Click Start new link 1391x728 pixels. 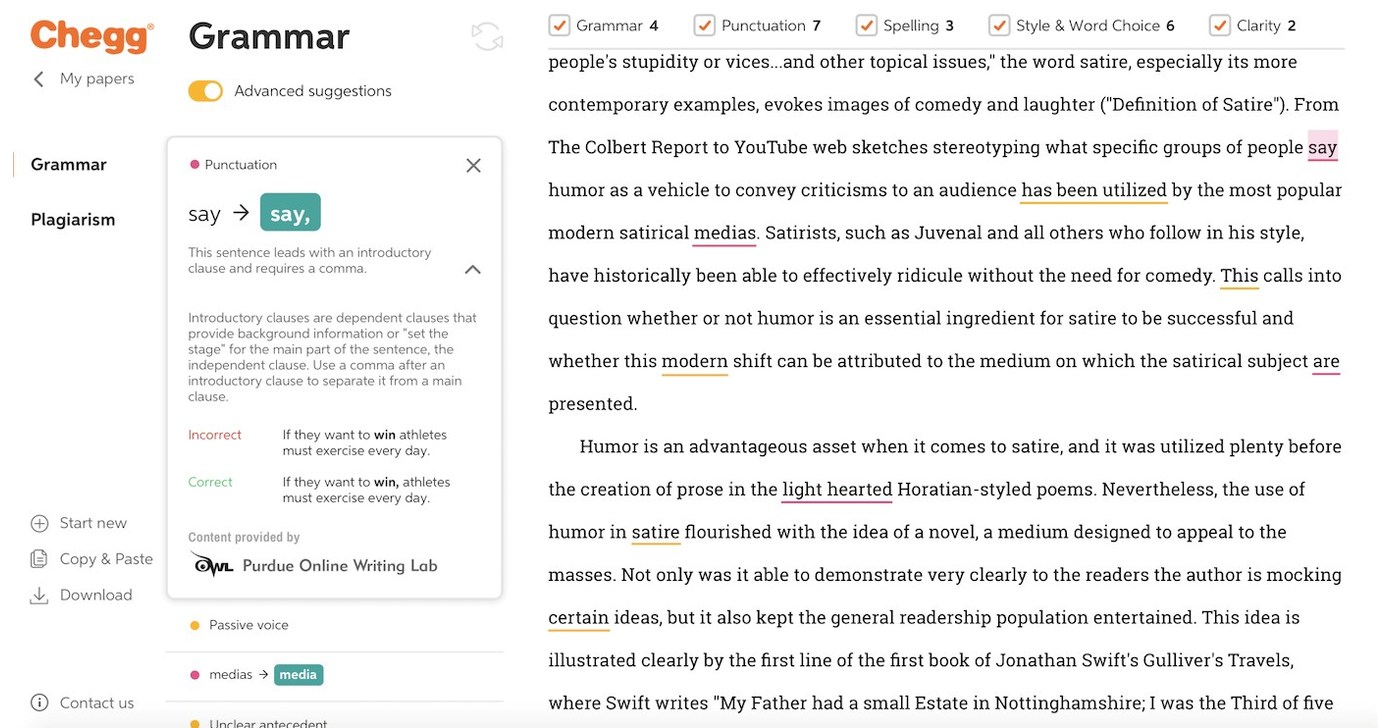(x=93, y=523)
